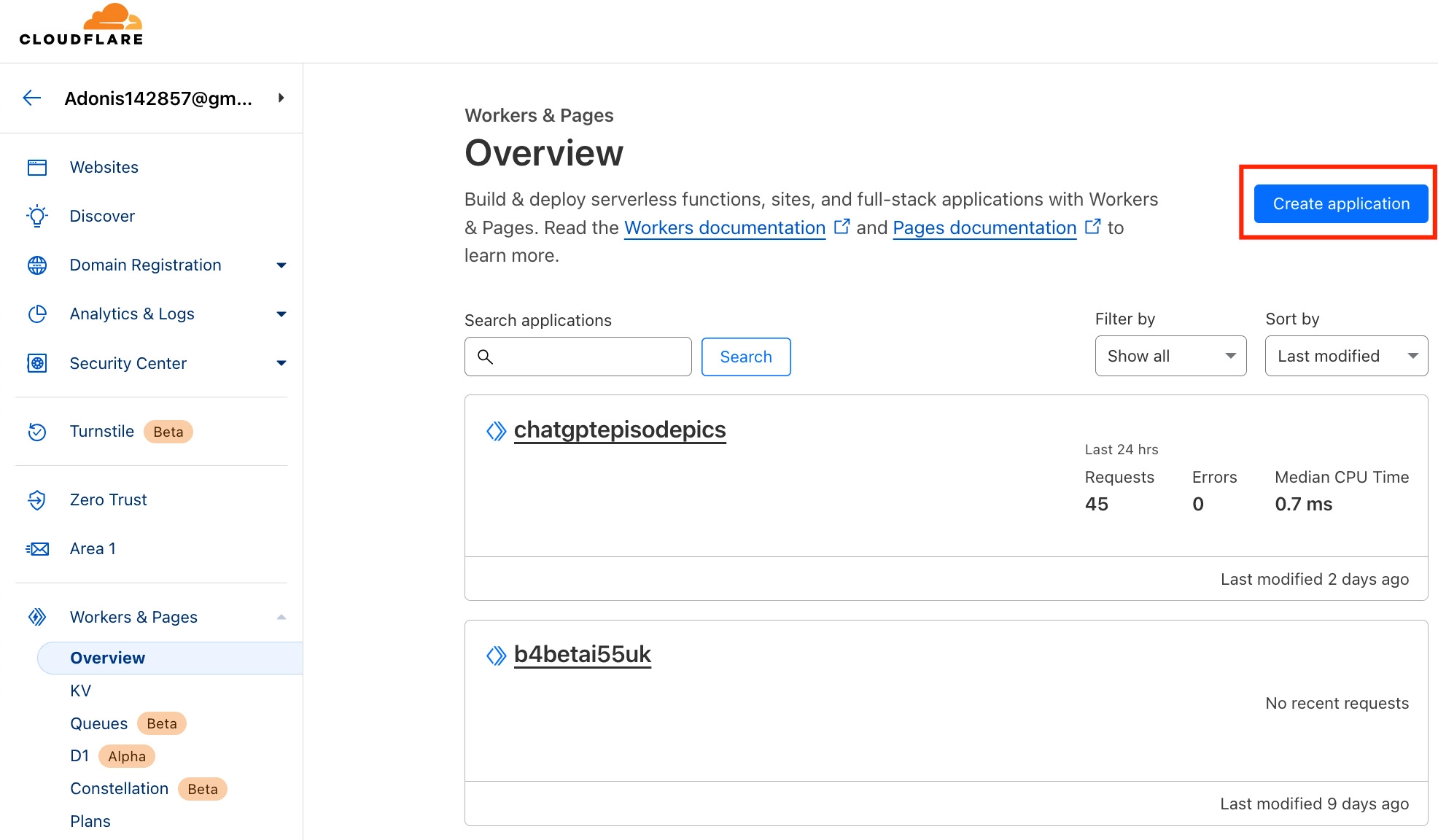Image resolution: width=1438 pixels, height=840 pixels.
Task: Open the Workers documentation link
Action: coord(725,228)
